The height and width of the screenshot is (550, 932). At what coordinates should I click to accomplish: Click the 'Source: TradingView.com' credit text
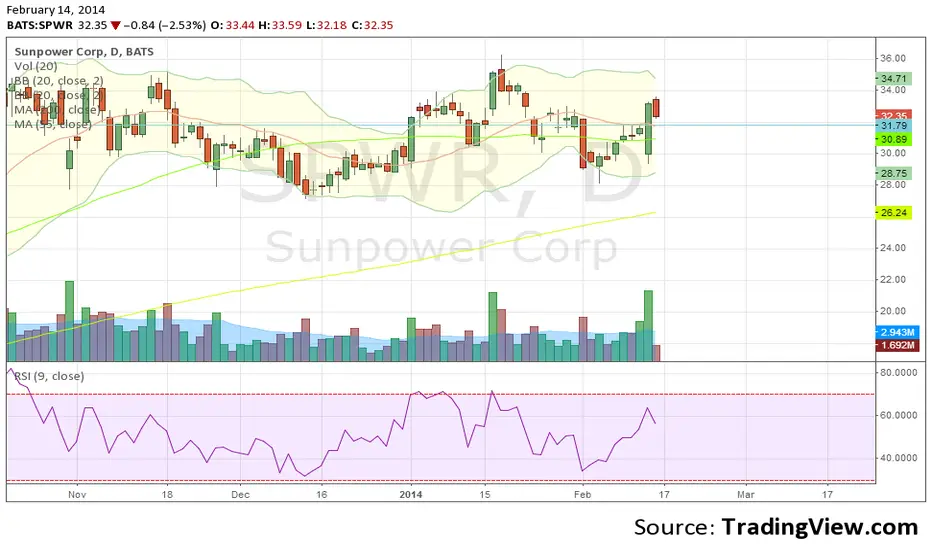tap(776, 527)
